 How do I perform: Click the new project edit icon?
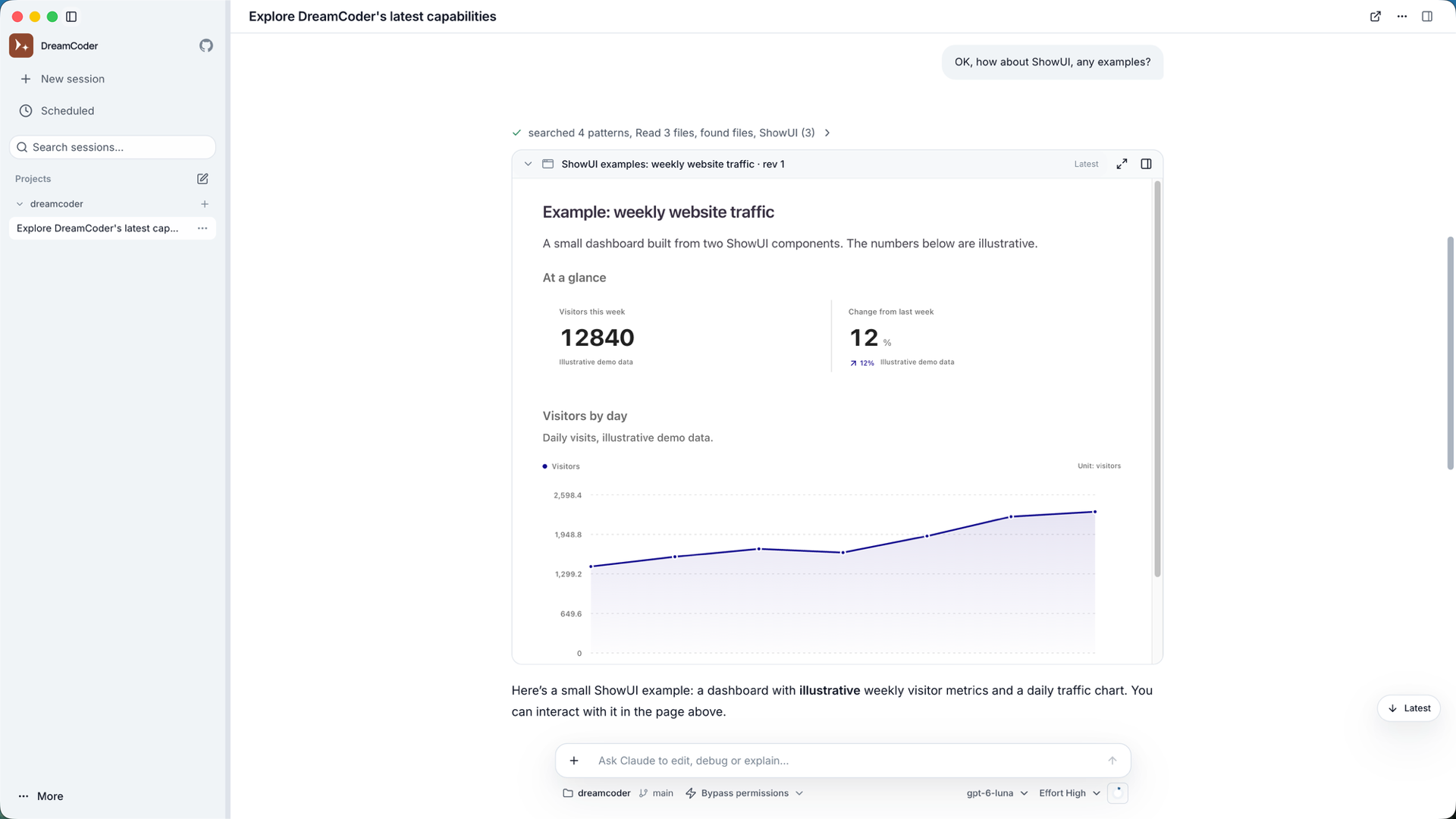(x=202, y=179)
